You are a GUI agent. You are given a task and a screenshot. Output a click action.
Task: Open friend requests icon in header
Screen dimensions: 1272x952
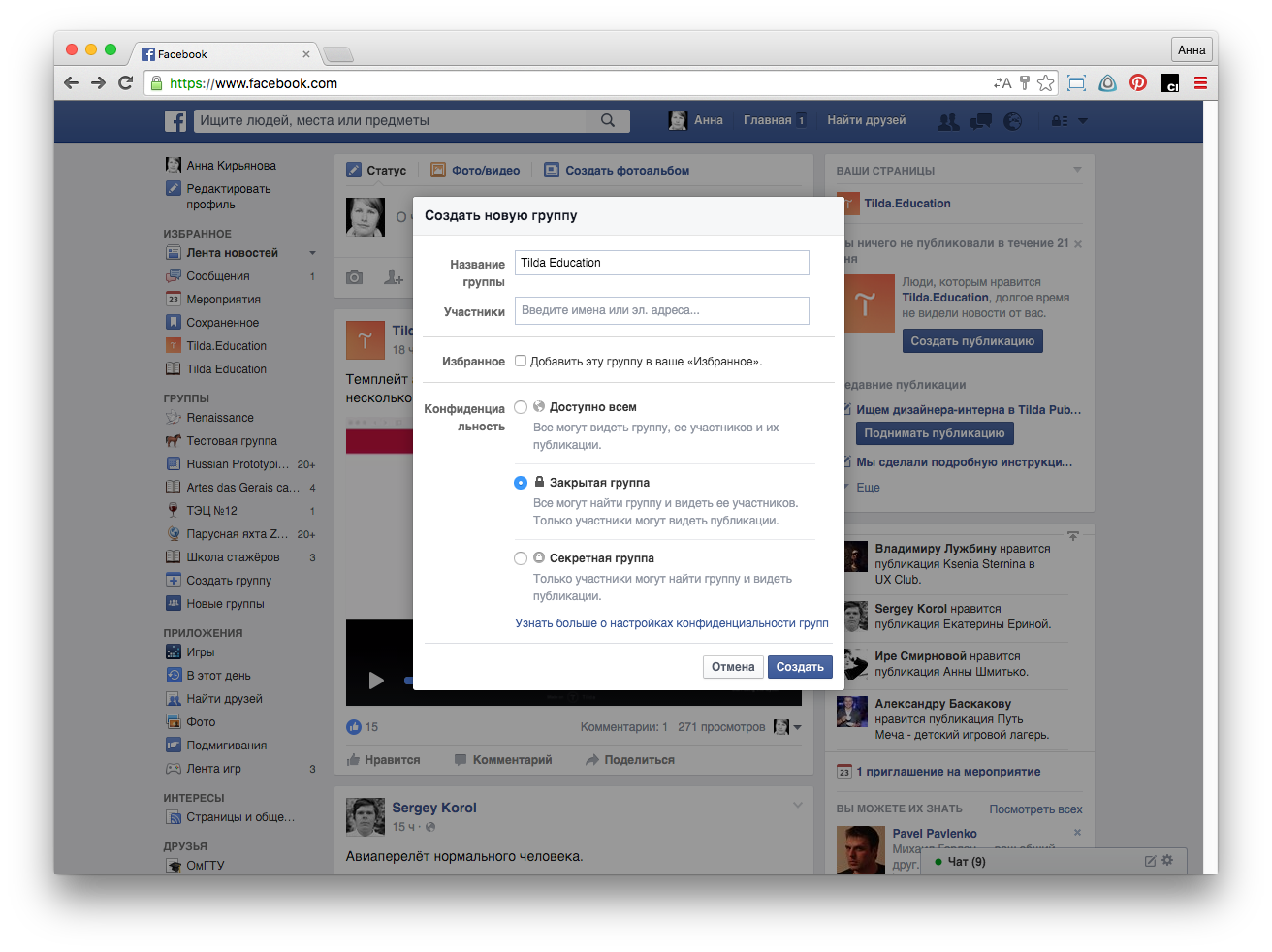pyautogui.click(x=948, y=121)
